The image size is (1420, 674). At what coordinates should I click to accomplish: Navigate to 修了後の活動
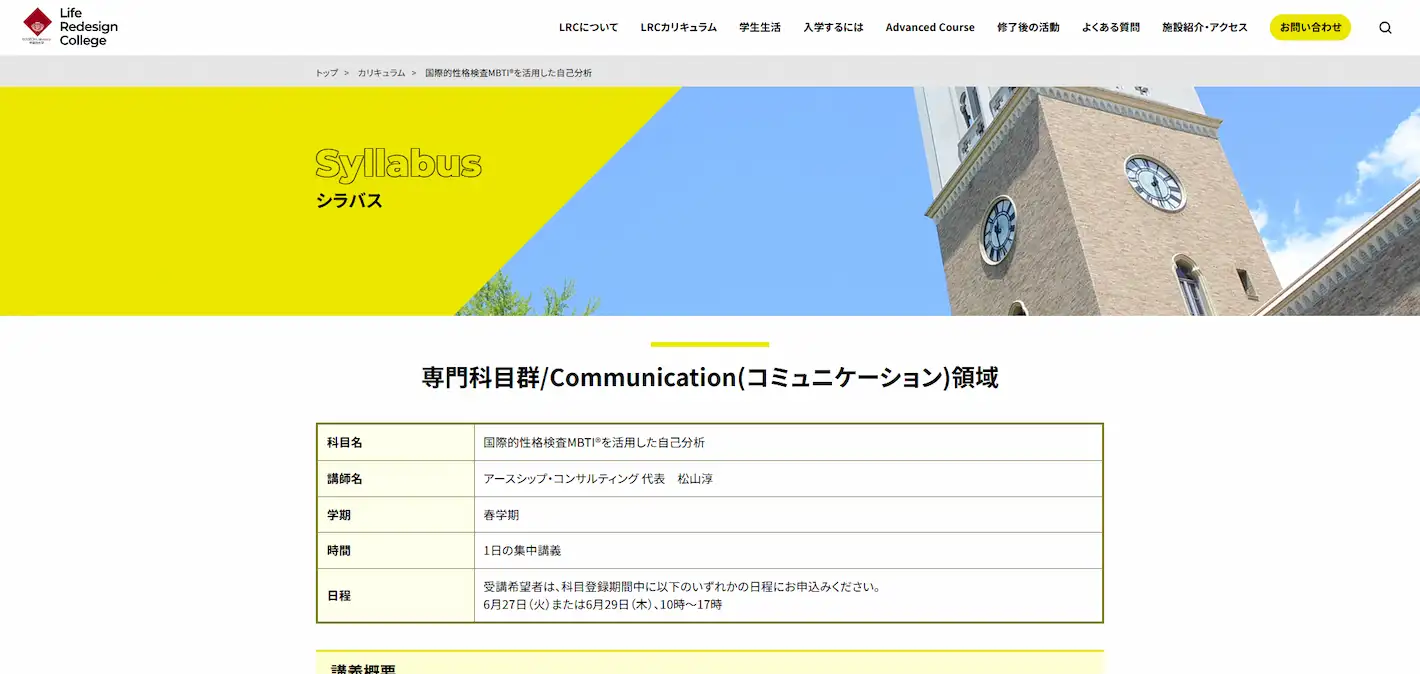pos(1028,28)
